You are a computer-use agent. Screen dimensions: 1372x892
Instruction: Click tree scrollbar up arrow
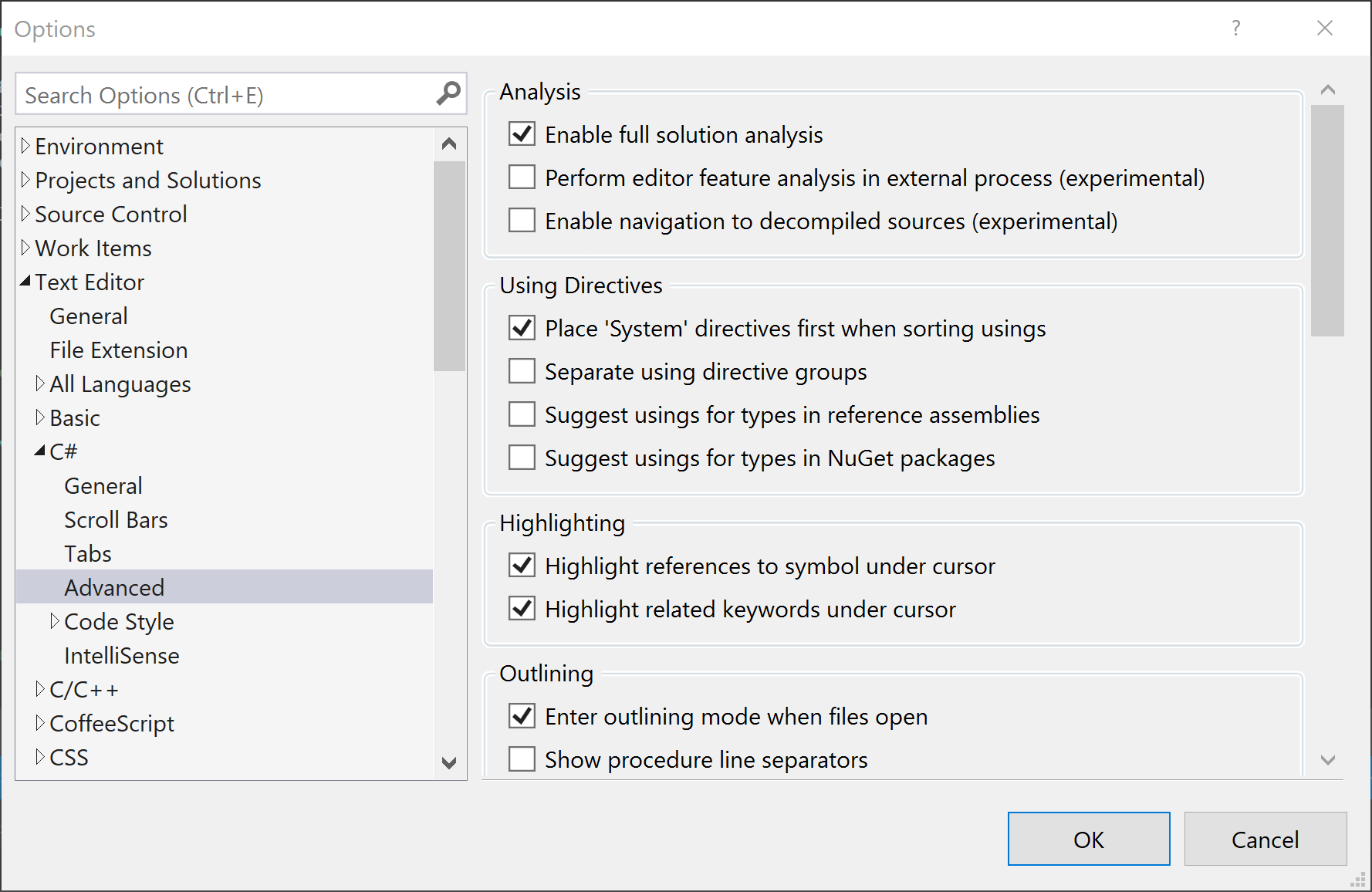[449, 144]
